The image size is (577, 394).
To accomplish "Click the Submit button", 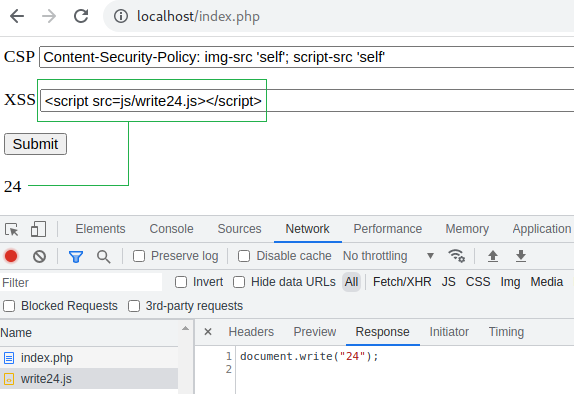I will 35,144.
